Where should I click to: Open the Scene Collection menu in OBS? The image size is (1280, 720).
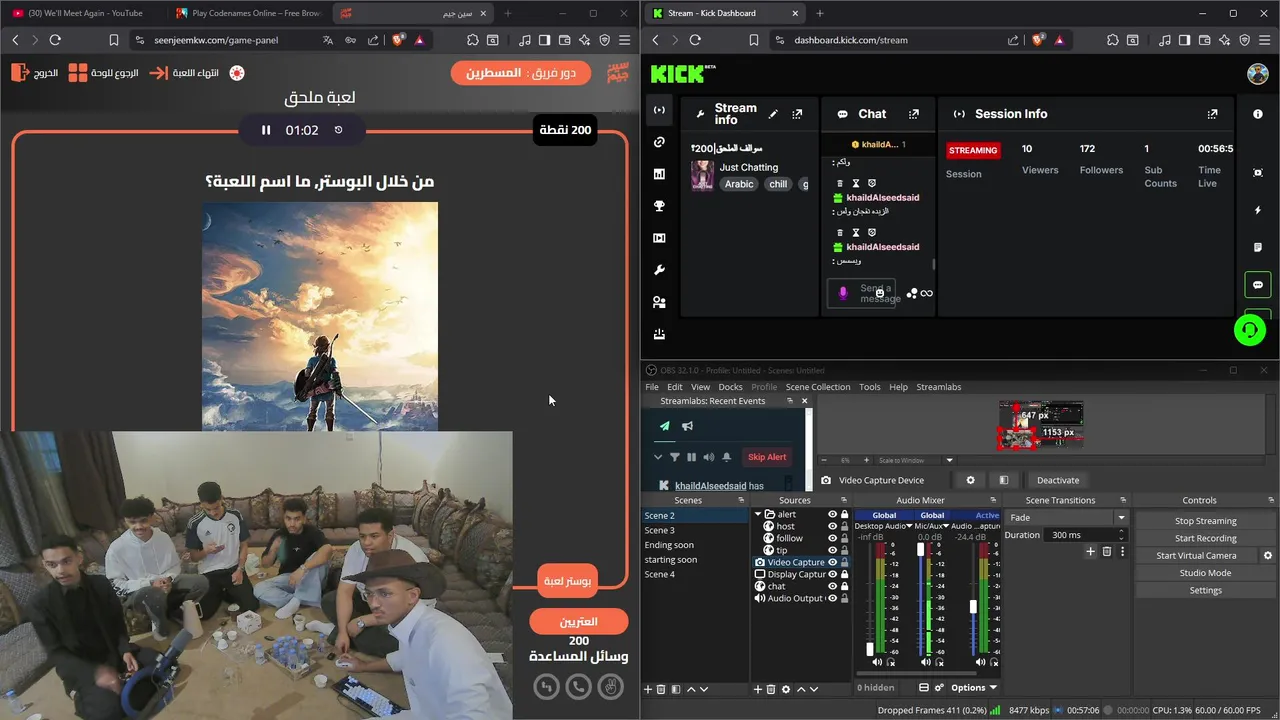pos(817,387)
